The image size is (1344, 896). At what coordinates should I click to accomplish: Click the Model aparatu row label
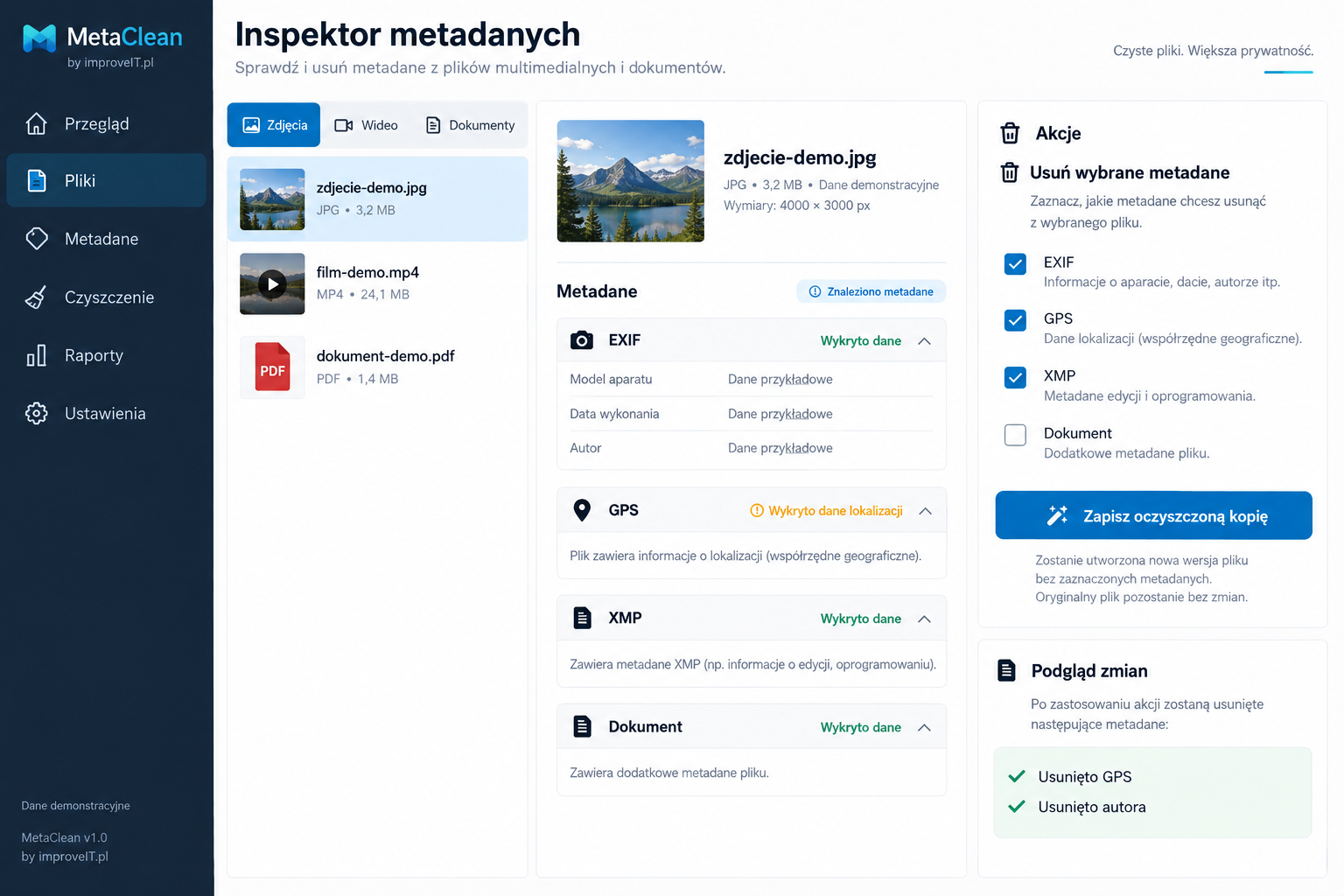click(x=611, y=379)
